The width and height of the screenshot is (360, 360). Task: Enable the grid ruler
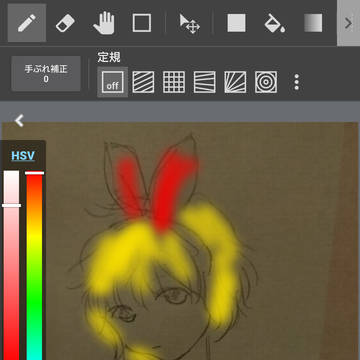pos(174,82)
